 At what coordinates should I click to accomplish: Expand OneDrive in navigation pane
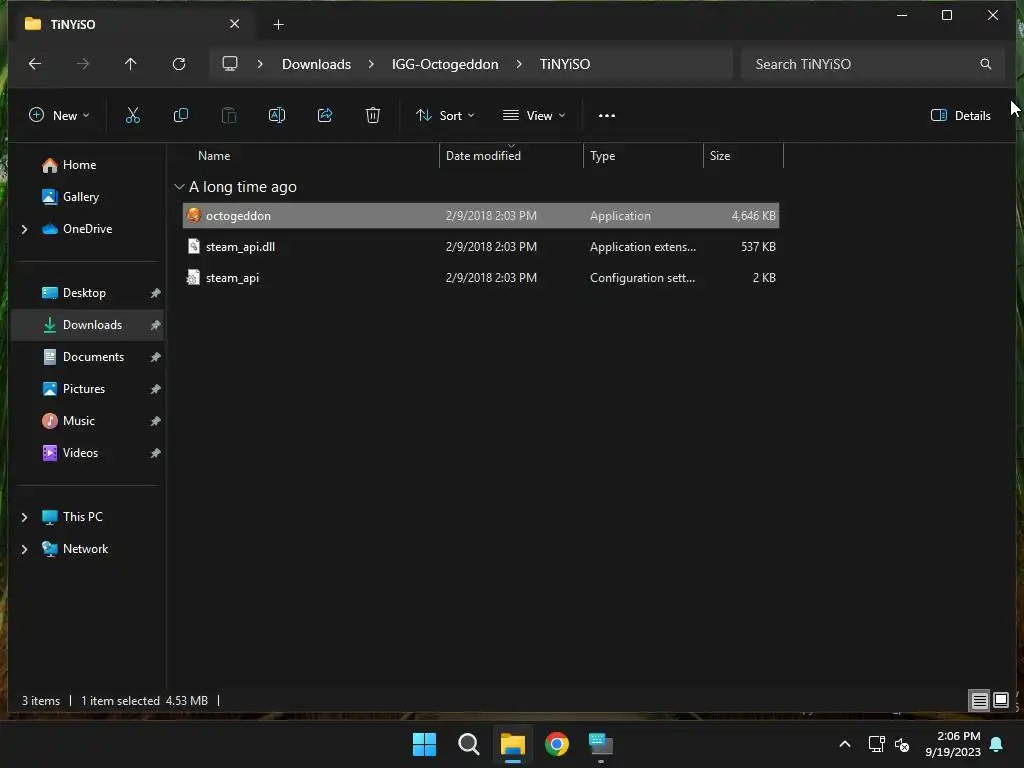[24, 229]
